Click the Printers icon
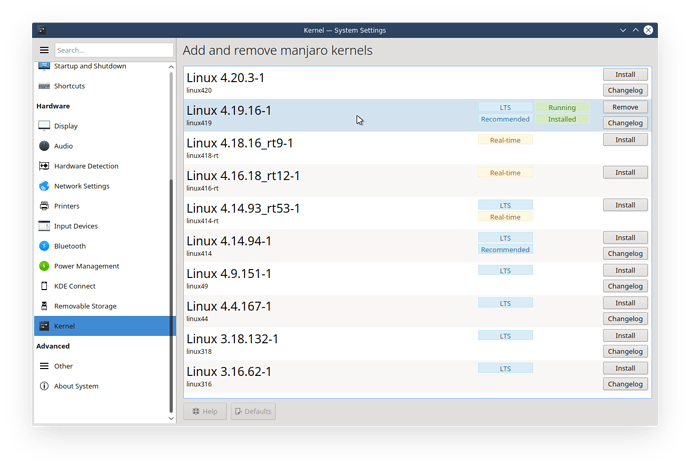Viewport: 690px width, 467px height. [x=44, y=206]
